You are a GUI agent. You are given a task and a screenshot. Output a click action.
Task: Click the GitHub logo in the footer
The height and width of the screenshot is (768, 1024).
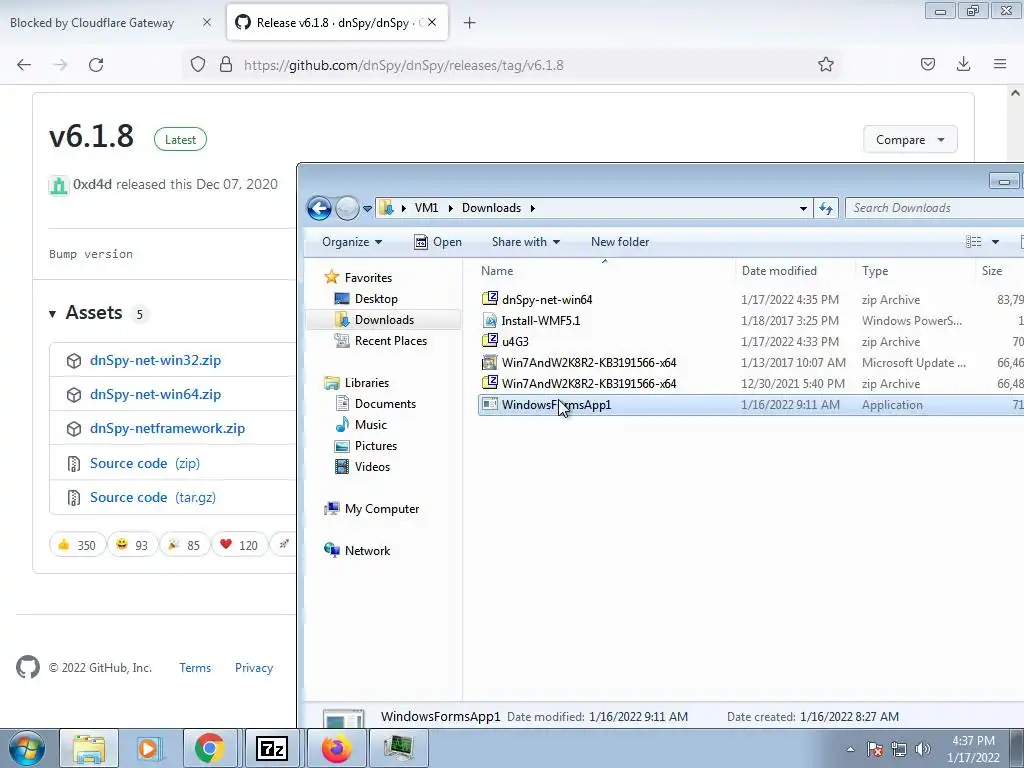tap(28, 667)
